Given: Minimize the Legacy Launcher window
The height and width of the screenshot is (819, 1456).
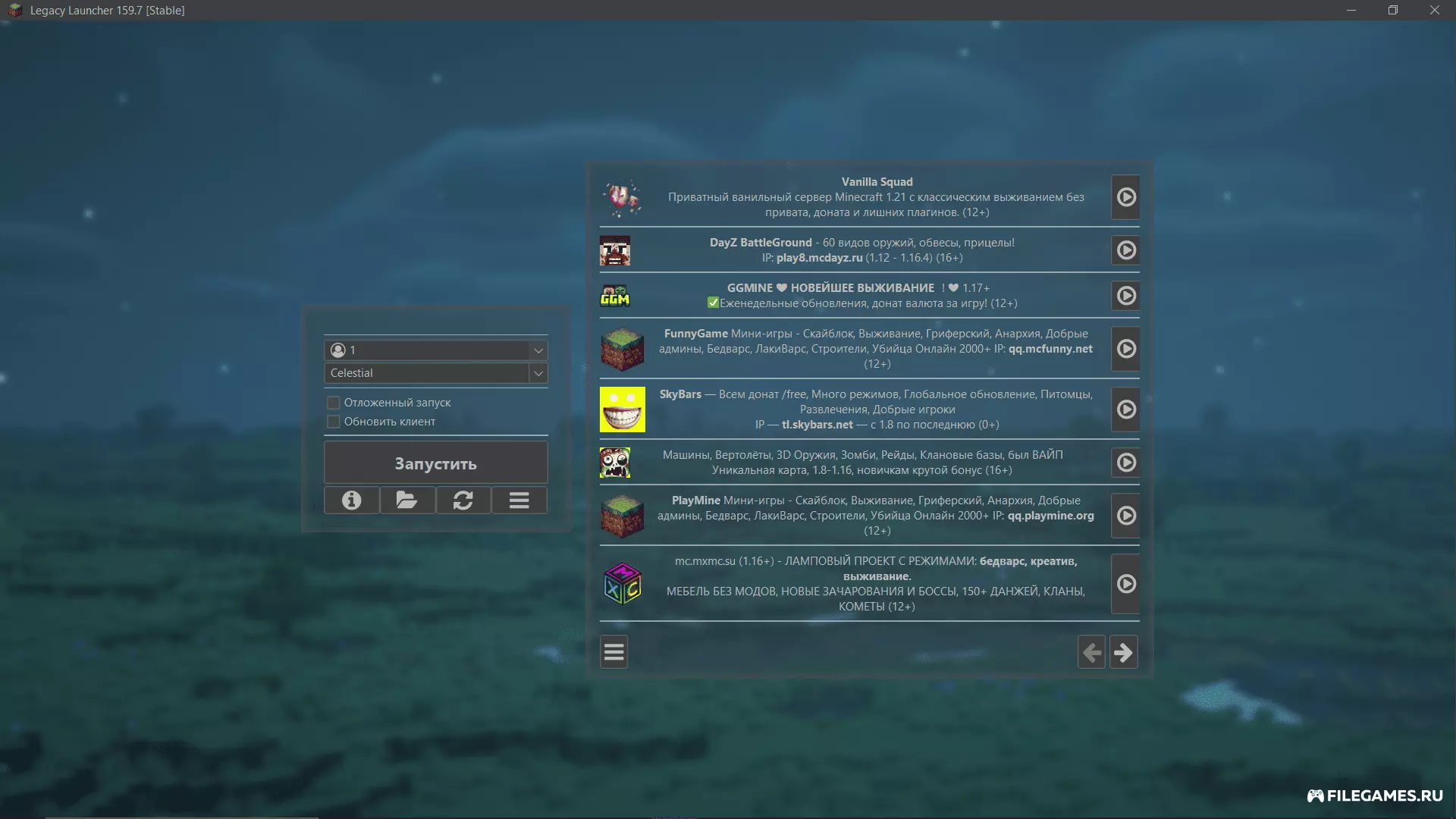Looking at the screenshot, I should pos(1351,11).
